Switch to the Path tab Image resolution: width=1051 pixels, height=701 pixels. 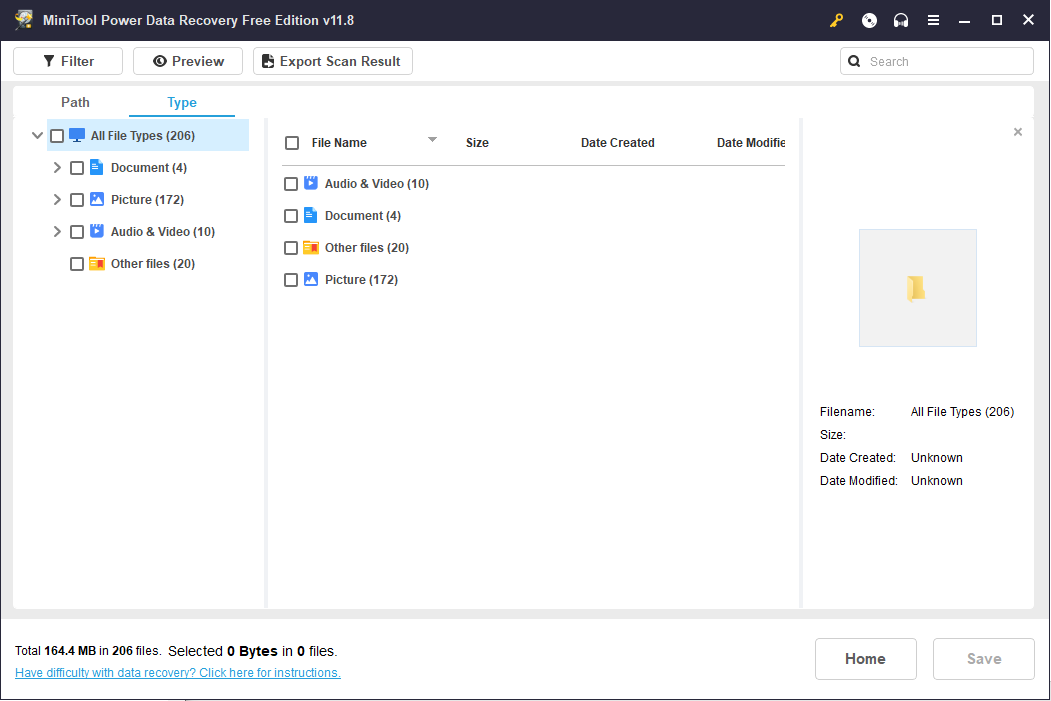75,102
